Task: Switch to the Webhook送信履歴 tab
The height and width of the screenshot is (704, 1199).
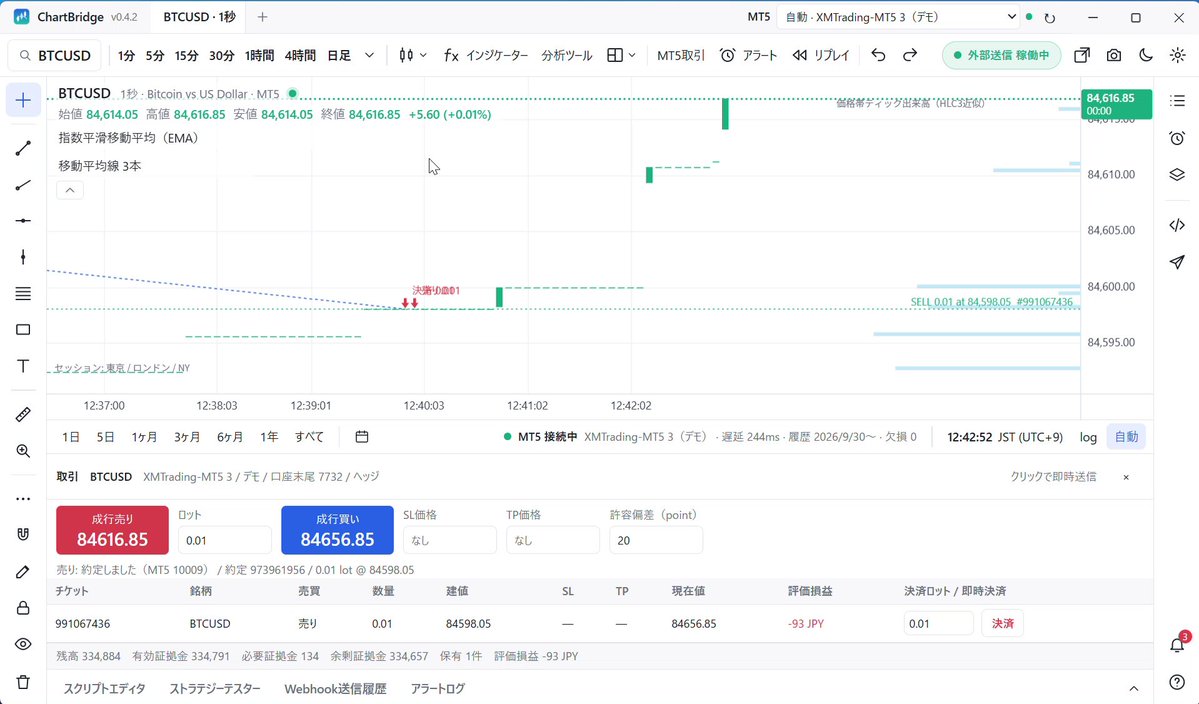Action: click(x=335, y=689)
